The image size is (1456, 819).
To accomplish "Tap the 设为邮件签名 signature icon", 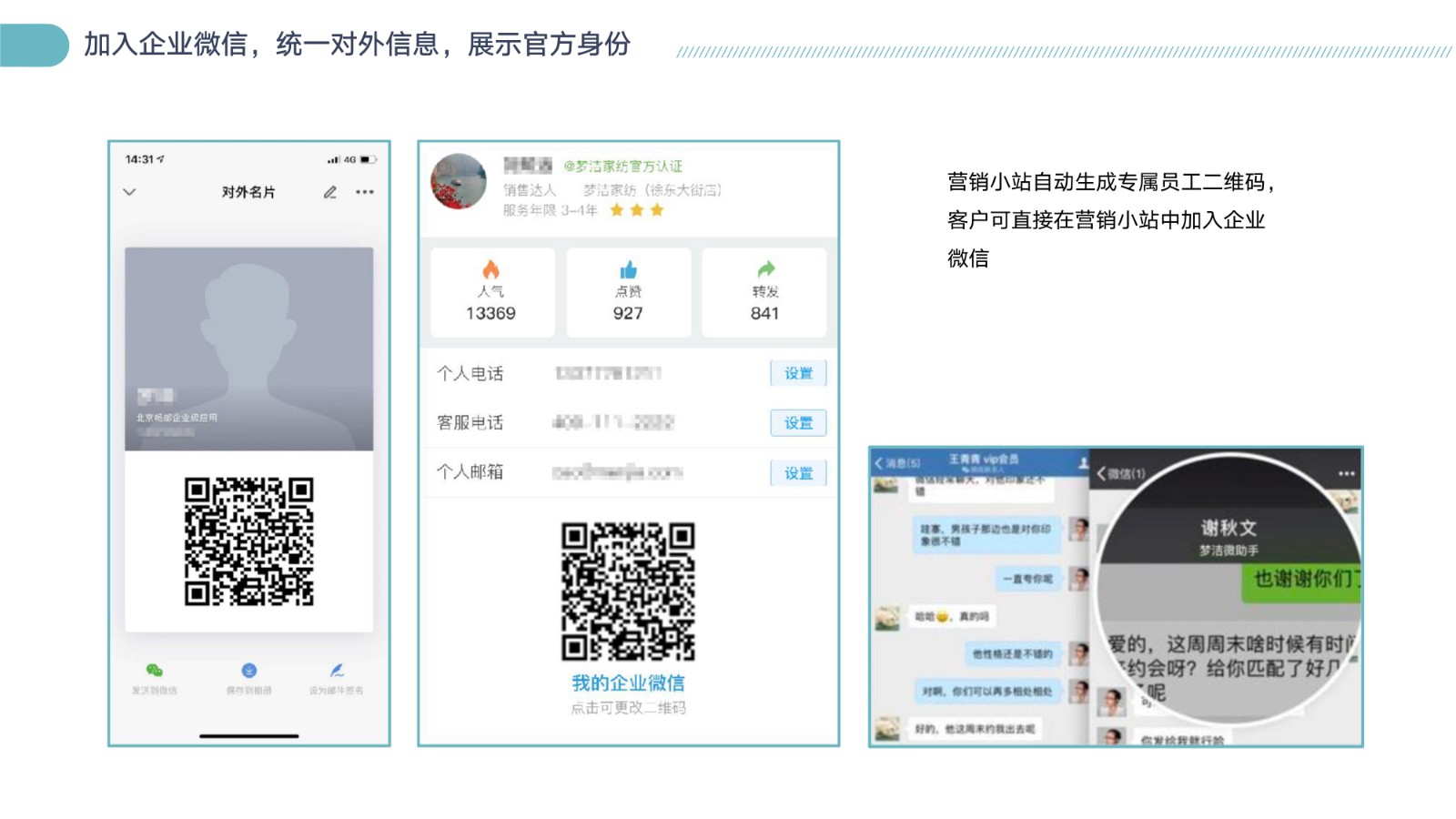I will pyautogui.click(x=337, y=671).
